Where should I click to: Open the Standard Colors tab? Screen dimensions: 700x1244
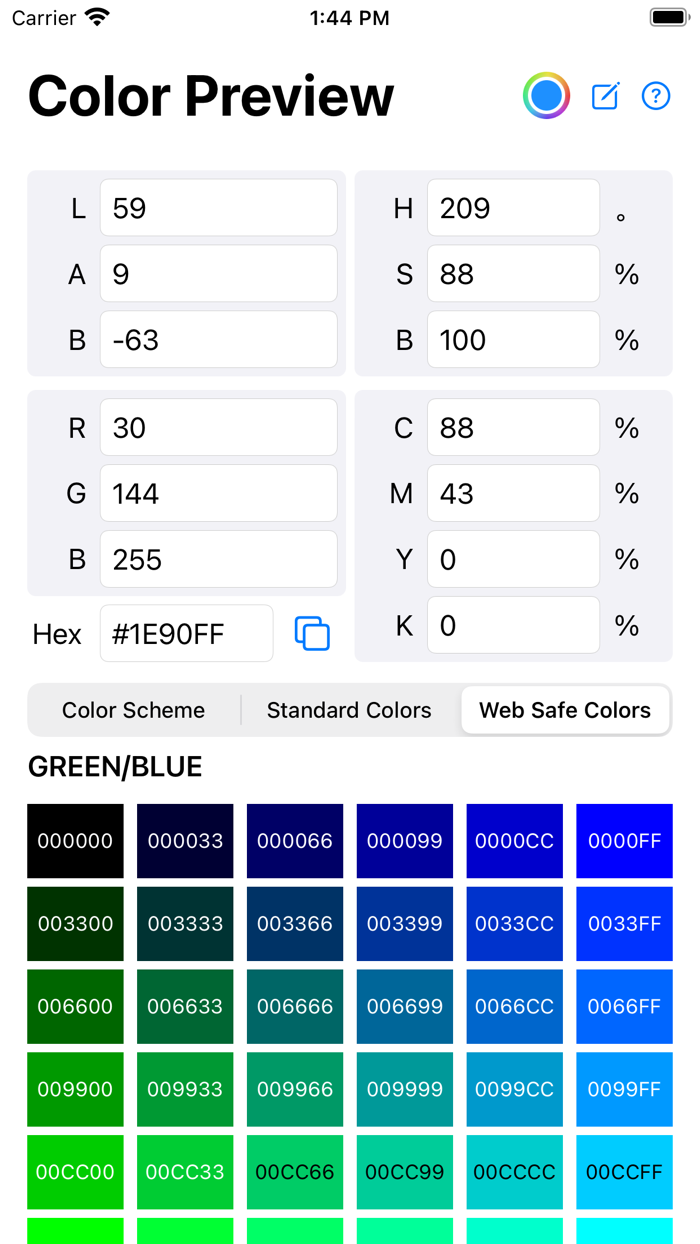tap(348, 710)
